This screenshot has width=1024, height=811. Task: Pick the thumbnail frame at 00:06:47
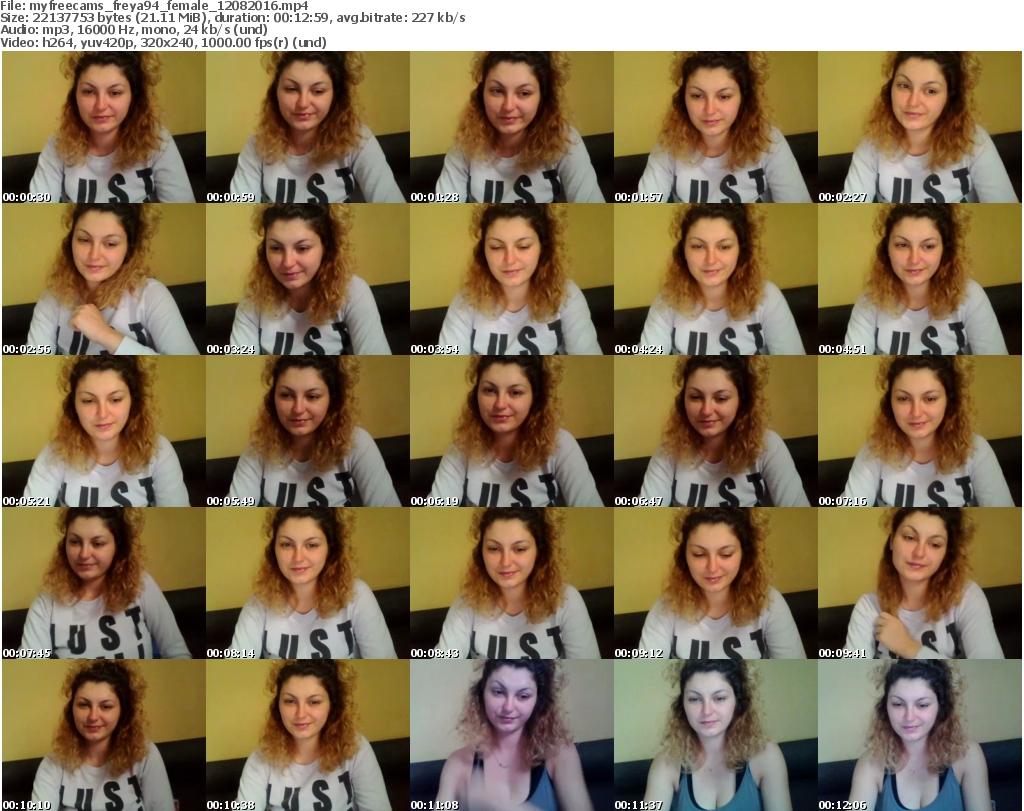[715, 432]
